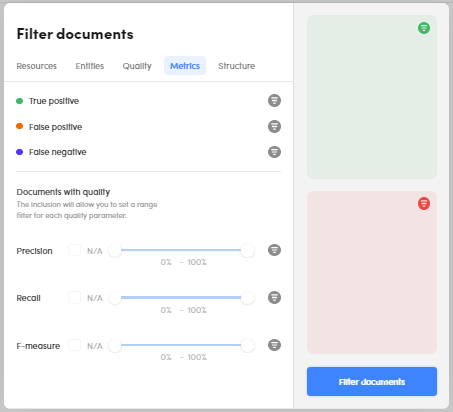Click the filter icon for F-measure row

(274, 345)
